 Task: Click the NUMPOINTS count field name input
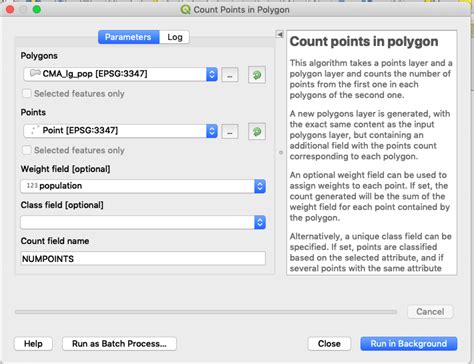click(143, 259)
